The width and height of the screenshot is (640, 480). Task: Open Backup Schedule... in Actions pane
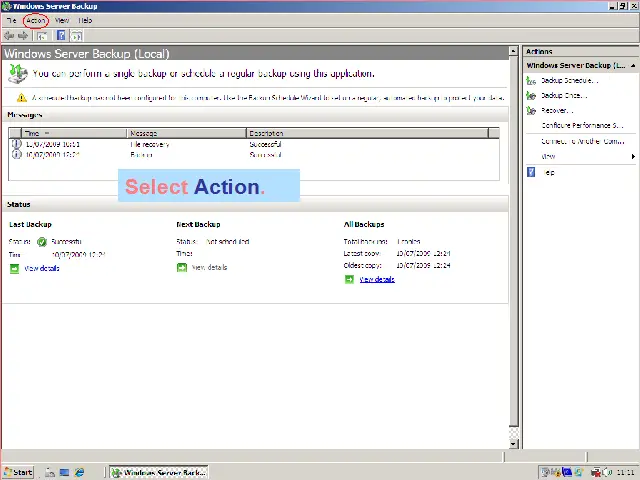pyautogui.click(x=569, y=80)
